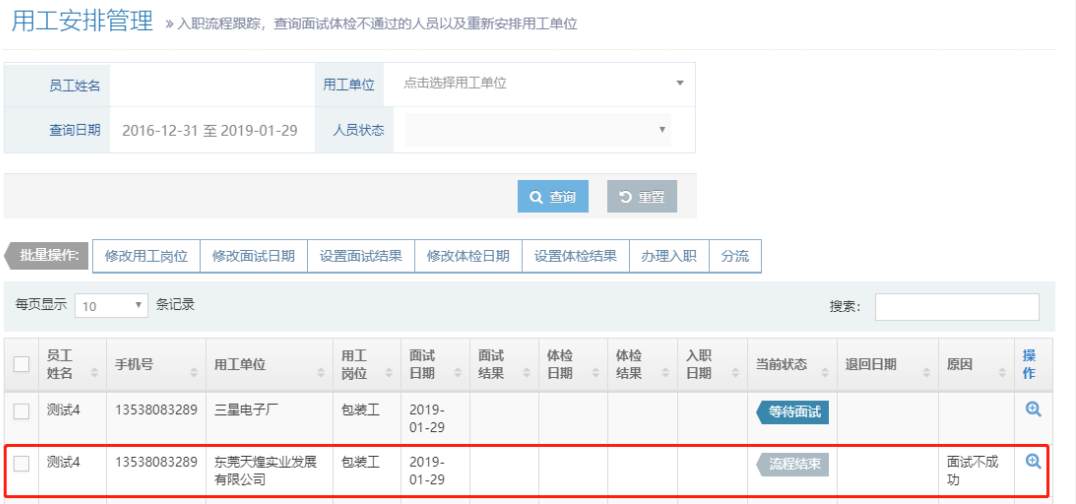This screenshot has height=504, width=1076.
Task: Select 设置面试结果 batch operation
Action: 360,256
